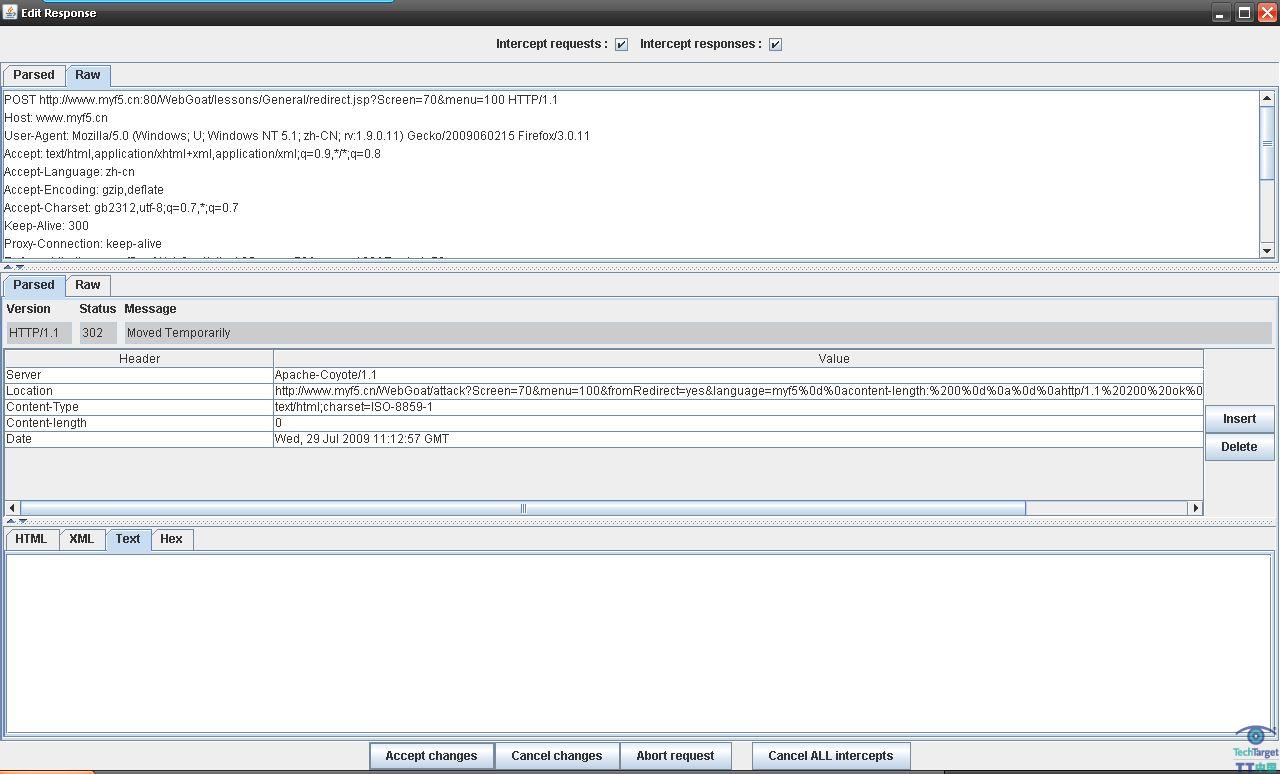Image resolution: width=1280 pixels, height=774 pixels.
Task: Click the Abort request button
Action: (676, 756)
